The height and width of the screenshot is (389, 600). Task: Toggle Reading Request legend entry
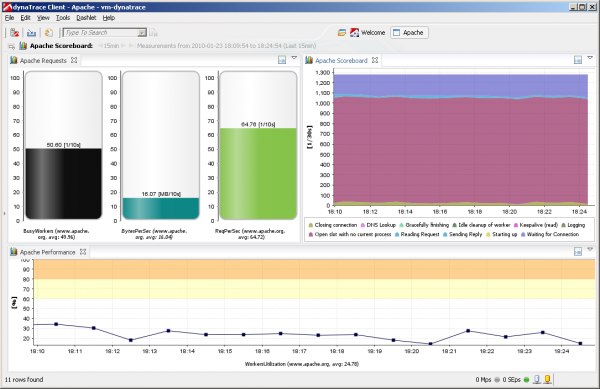point(417,234)
